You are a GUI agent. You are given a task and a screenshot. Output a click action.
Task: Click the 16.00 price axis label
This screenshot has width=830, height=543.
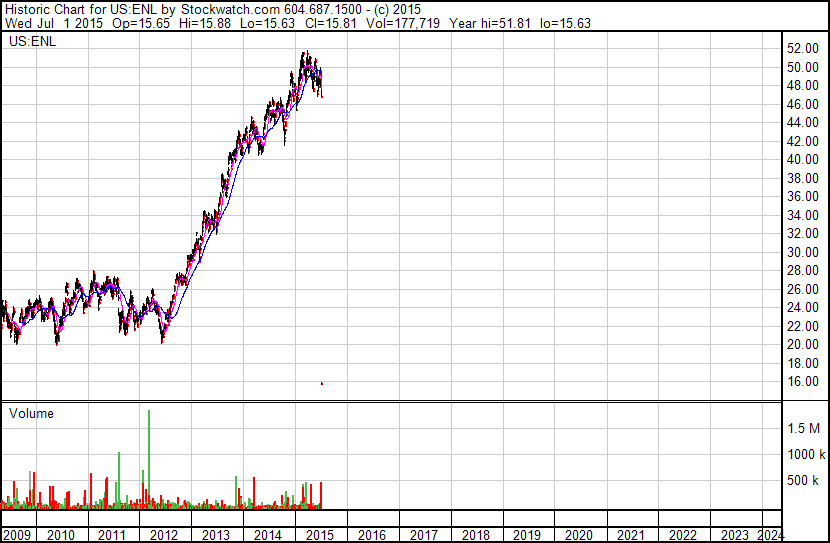803,382
